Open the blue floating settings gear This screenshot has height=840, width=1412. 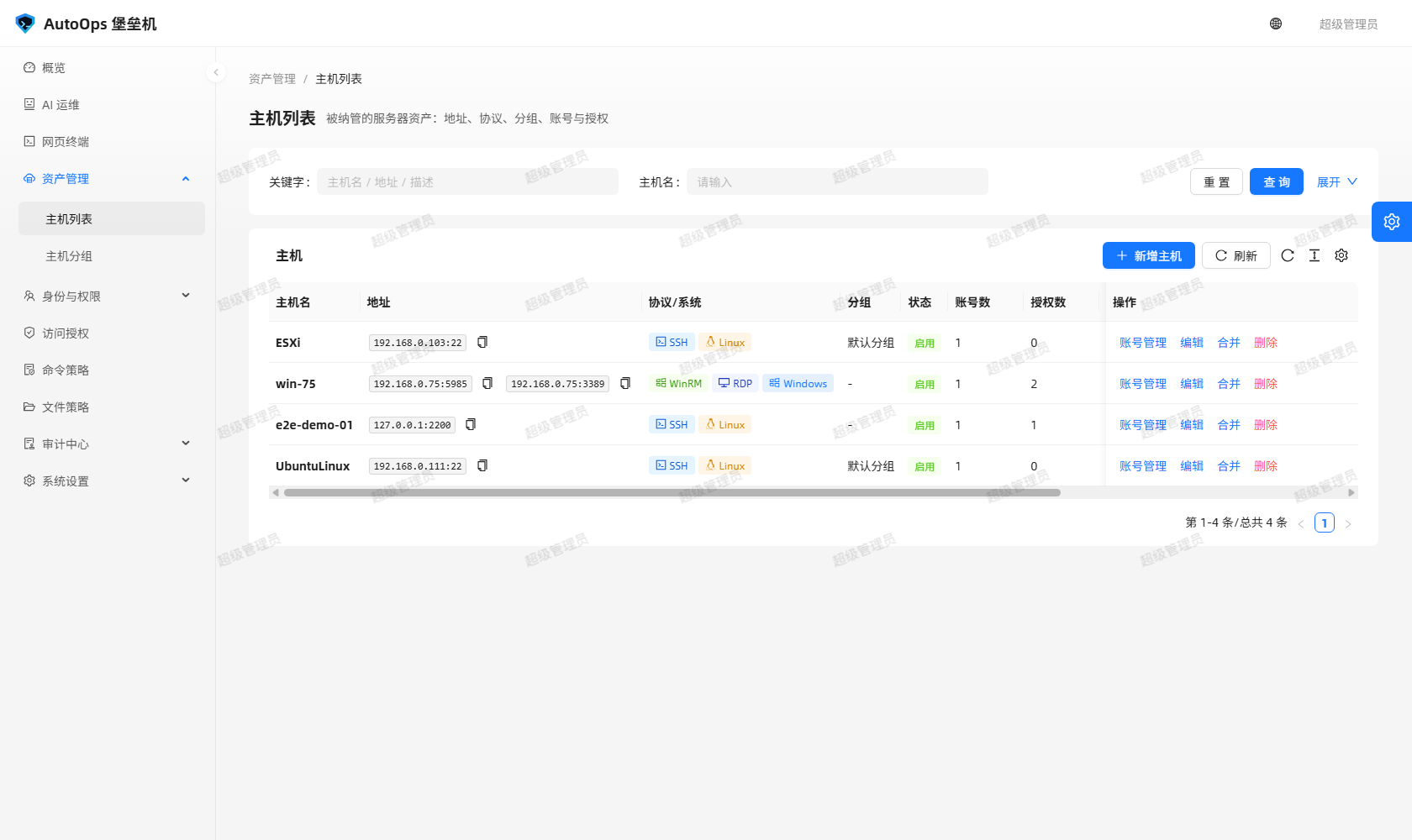click(1392, 222)
